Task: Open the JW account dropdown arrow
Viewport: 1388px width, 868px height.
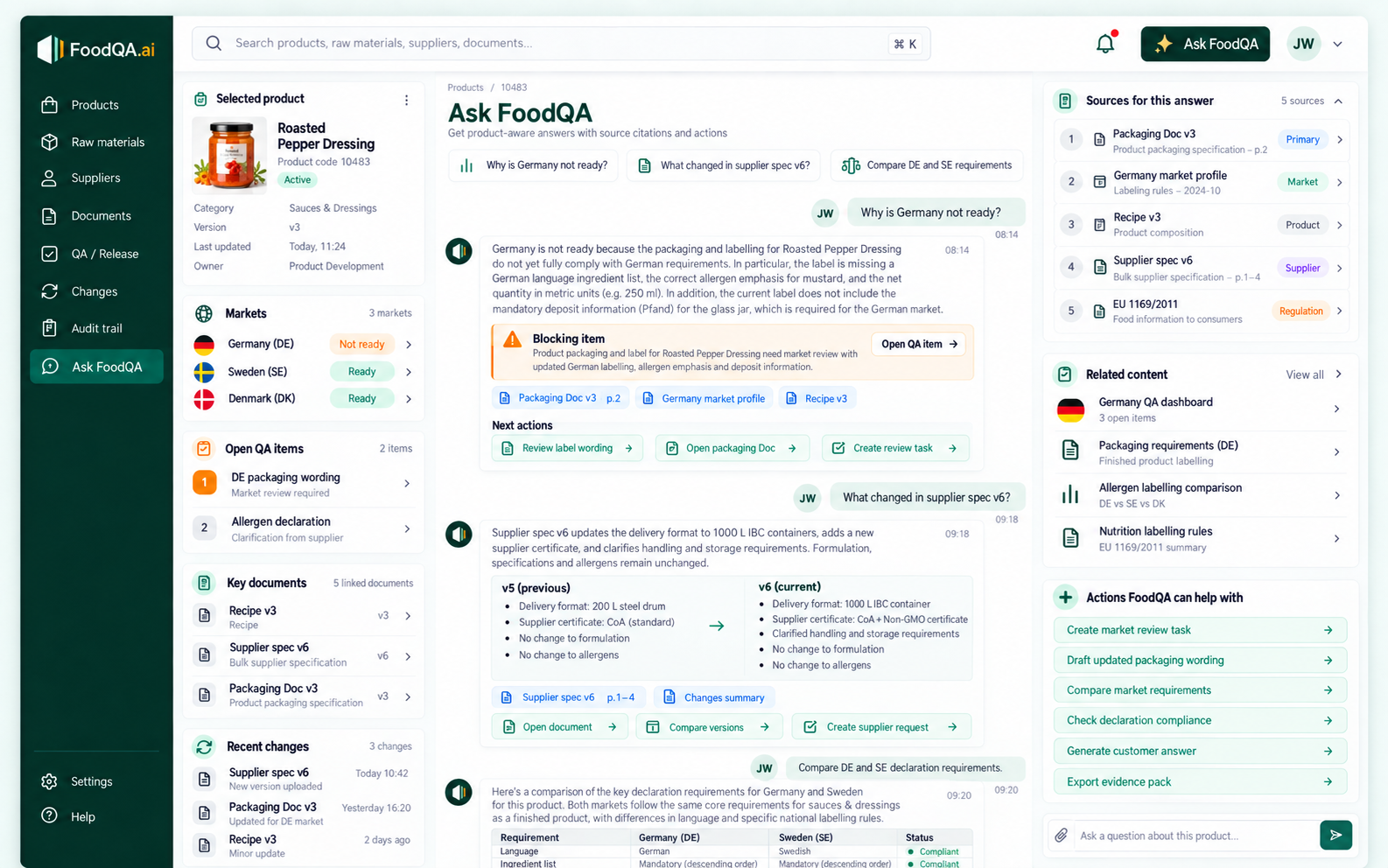Action: pos(1337,44)
